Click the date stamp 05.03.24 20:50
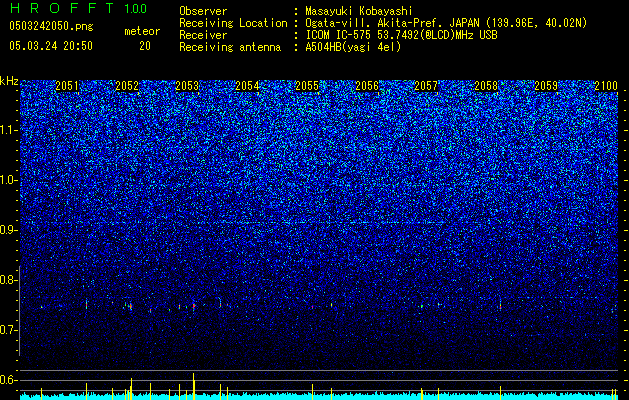The image size is (629, 400). pos(51,46)
